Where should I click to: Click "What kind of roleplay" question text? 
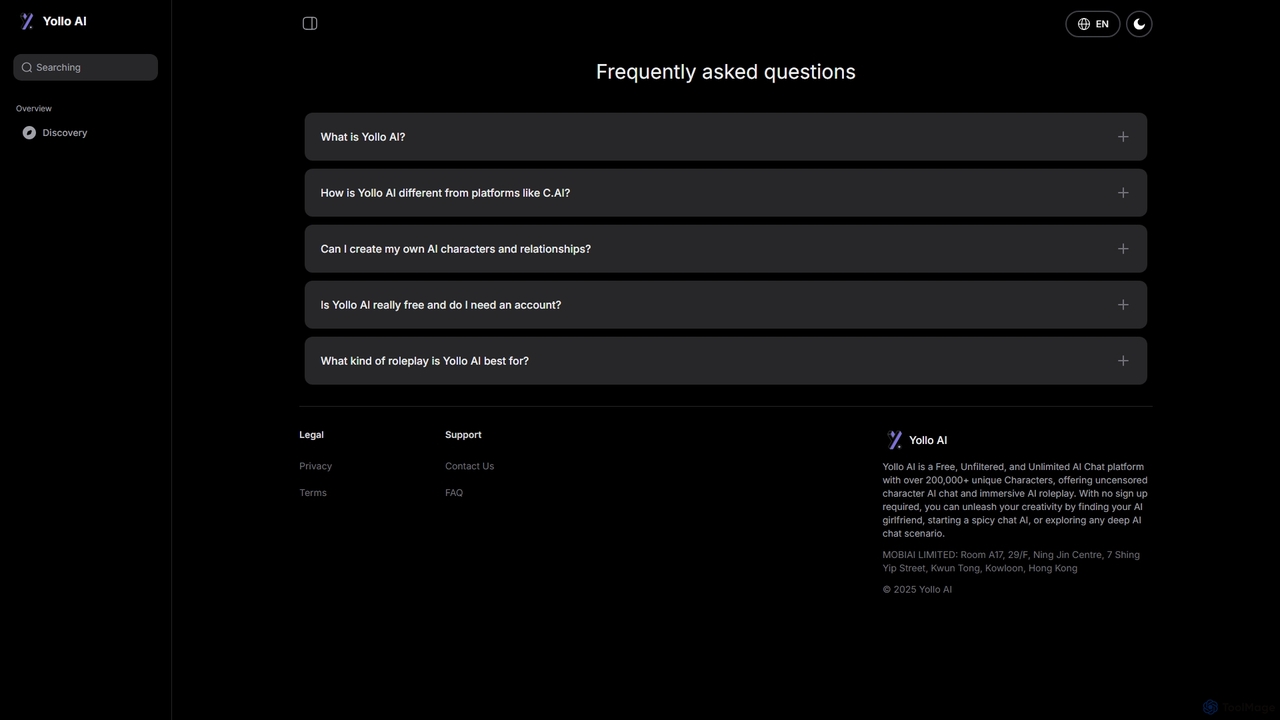(x=425, y=361)
